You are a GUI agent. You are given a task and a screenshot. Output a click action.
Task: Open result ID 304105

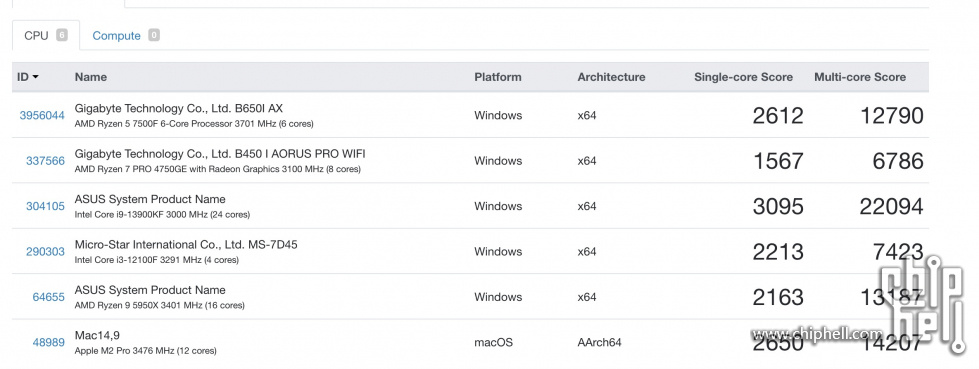click(45, 206)
